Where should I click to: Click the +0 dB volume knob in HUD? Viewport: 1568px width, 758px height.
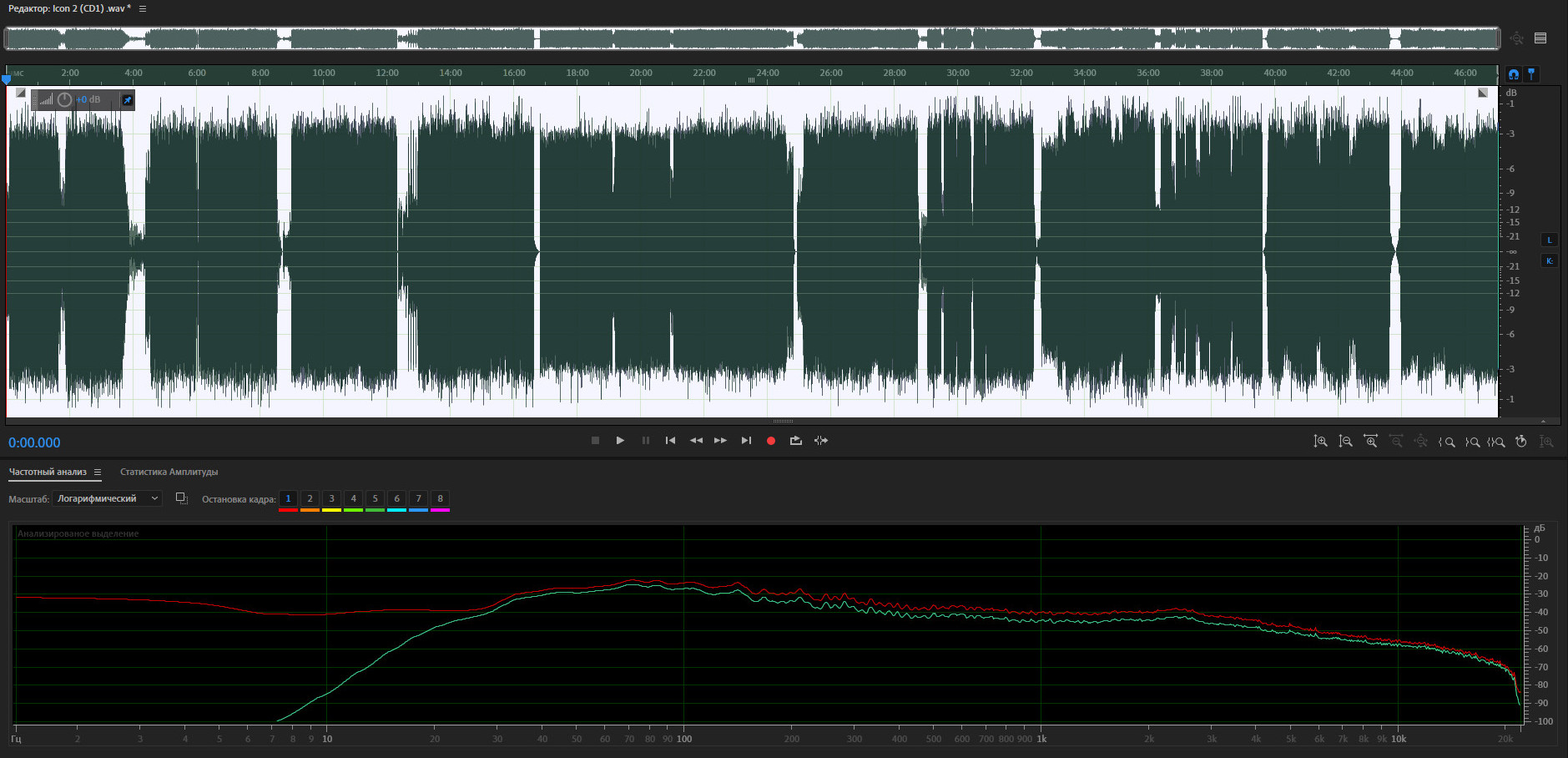pyautogui.click(x=64, y=100)
